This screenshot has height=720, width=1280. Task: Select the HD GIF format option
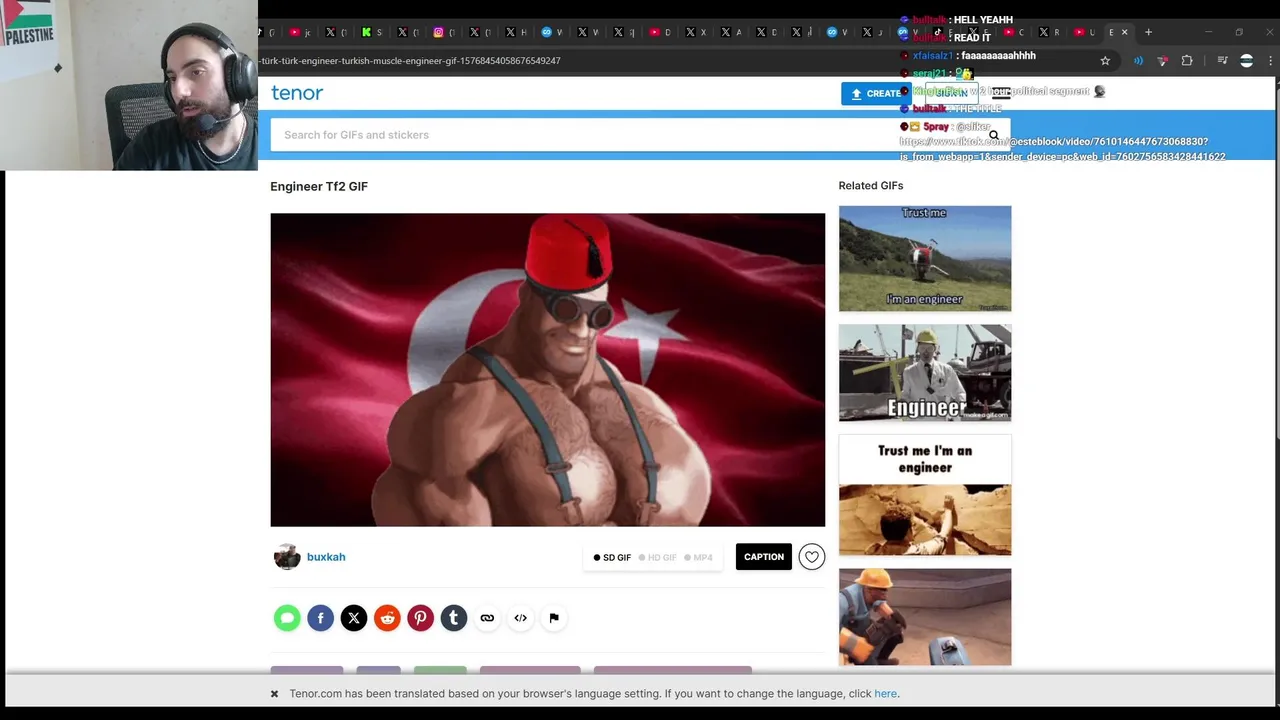coord(658,558)
